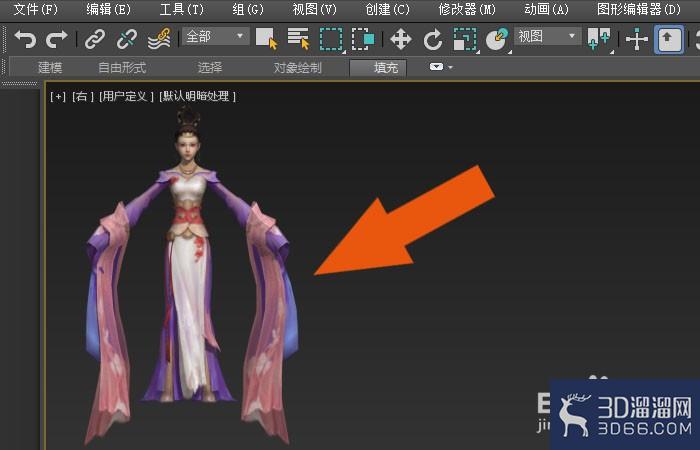This screenshot has width=700, height=450.
Task: Open the 动画(A) menu
Action: click(546, 9)
